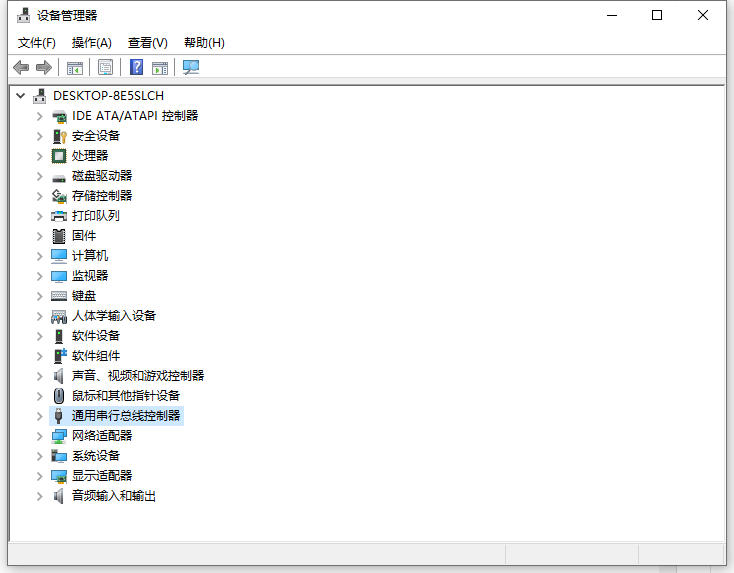Collapse the DESKTOP-8E5SLCH root node
The width and height of the screenshot is (734, 573).
pyautogui.click(x=20, y=96)
